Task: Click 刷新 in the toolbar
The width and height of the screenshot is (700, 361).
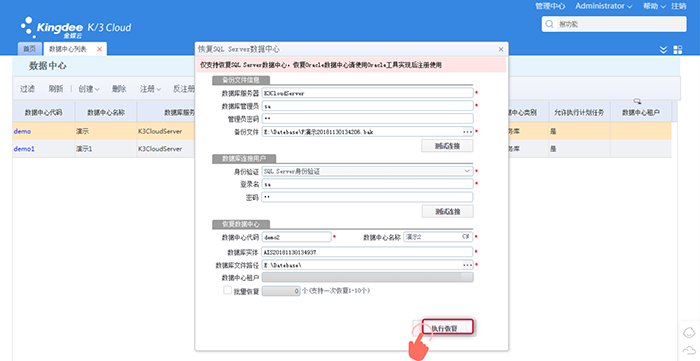Action: click(x=56, y=89)
